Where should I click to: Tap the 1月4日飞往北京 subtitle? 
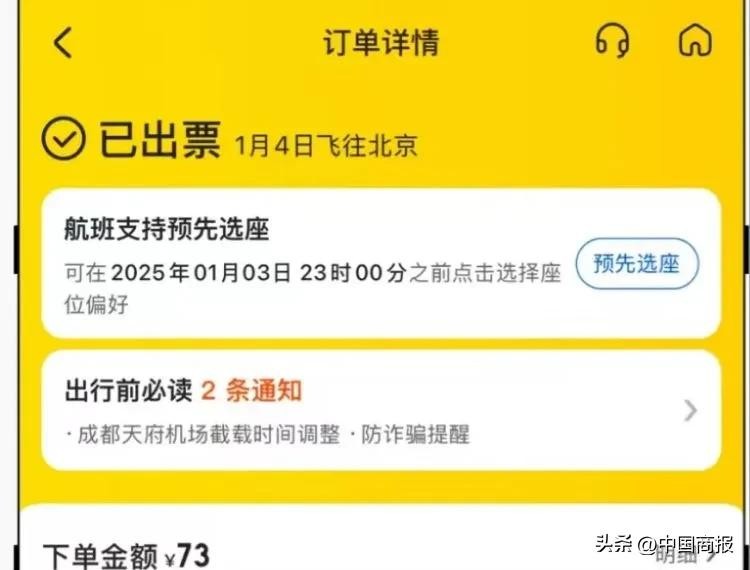(x=326, y=145)
